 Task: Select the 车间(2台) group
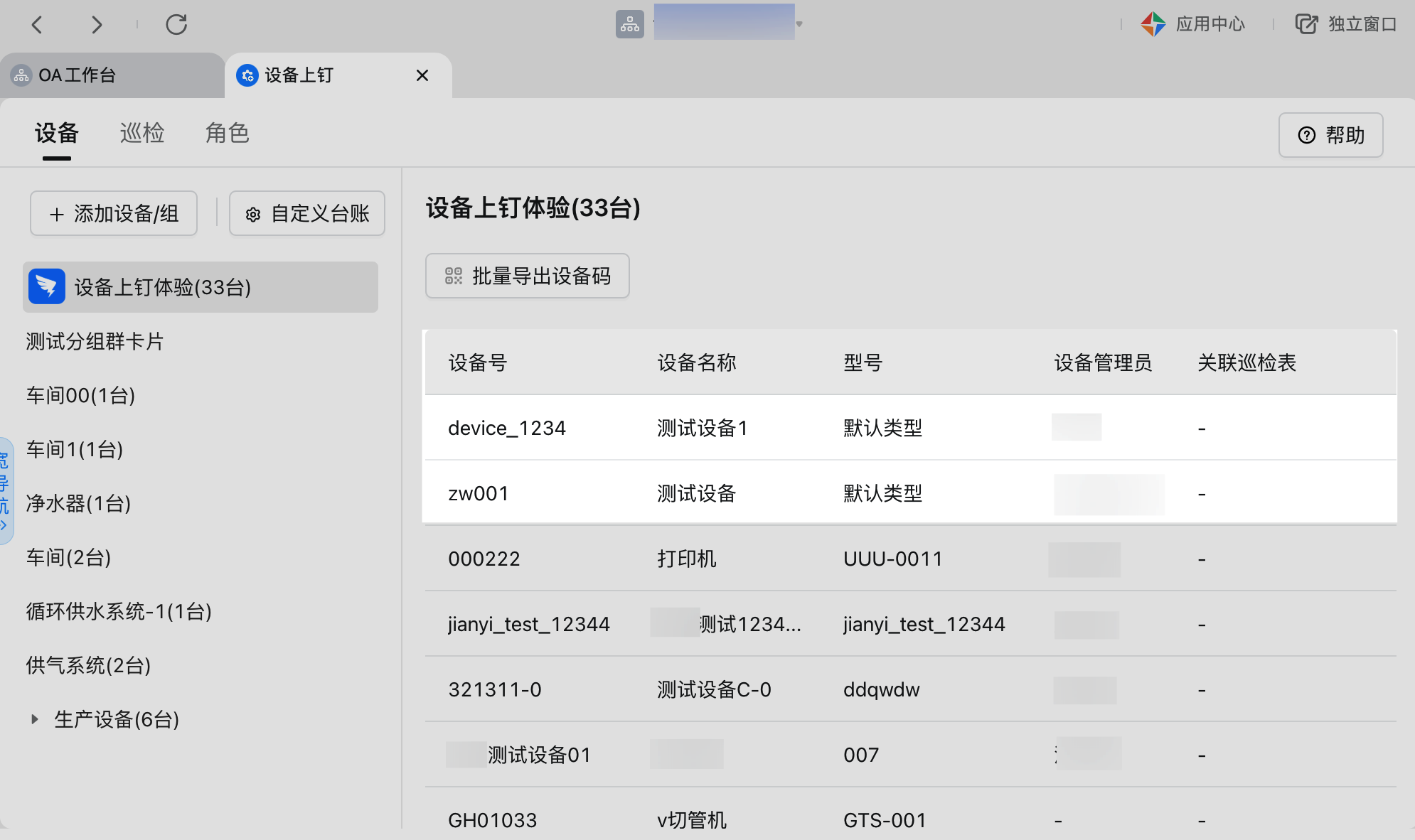point(68,558)
